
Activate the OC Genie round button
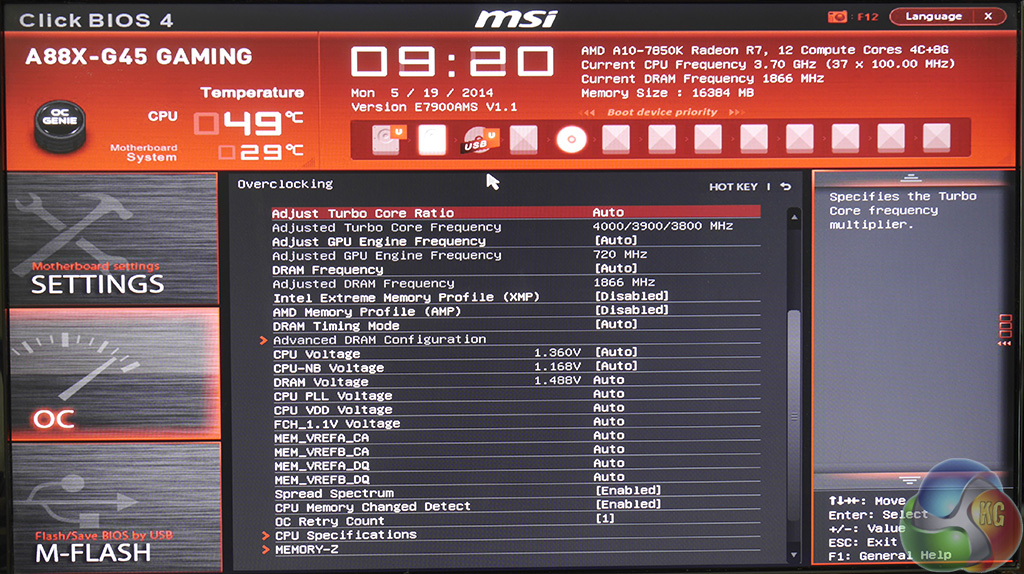(59, 126)
